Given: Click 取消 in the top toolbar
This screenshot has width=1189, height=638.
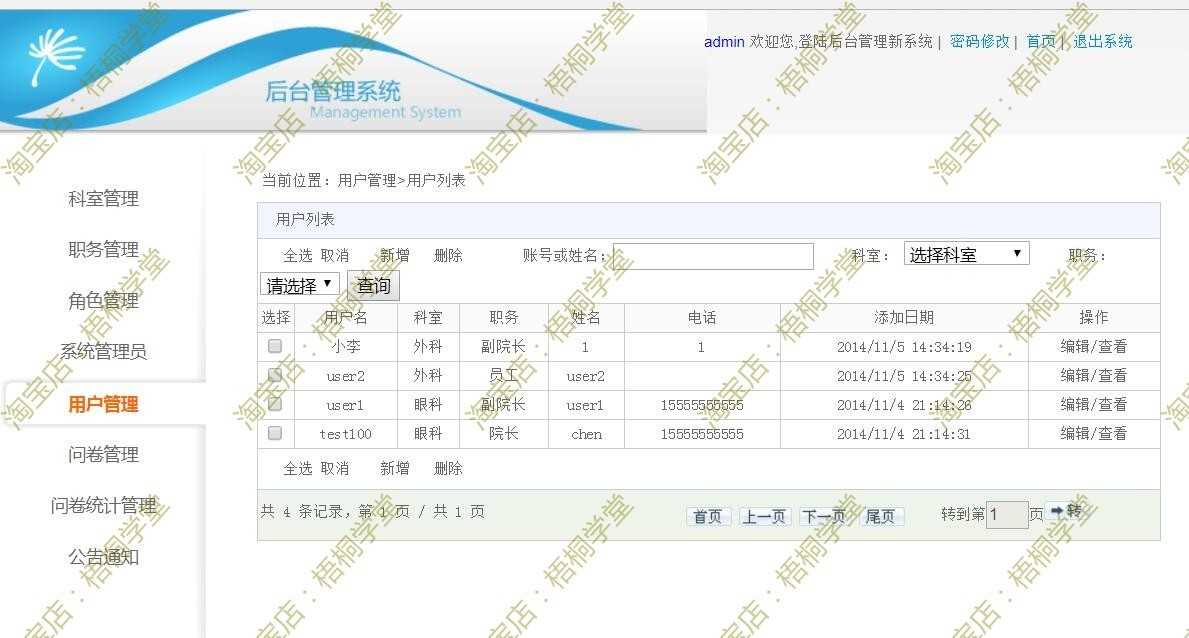Looking at the screenshot, I should (x=334, y=256).
